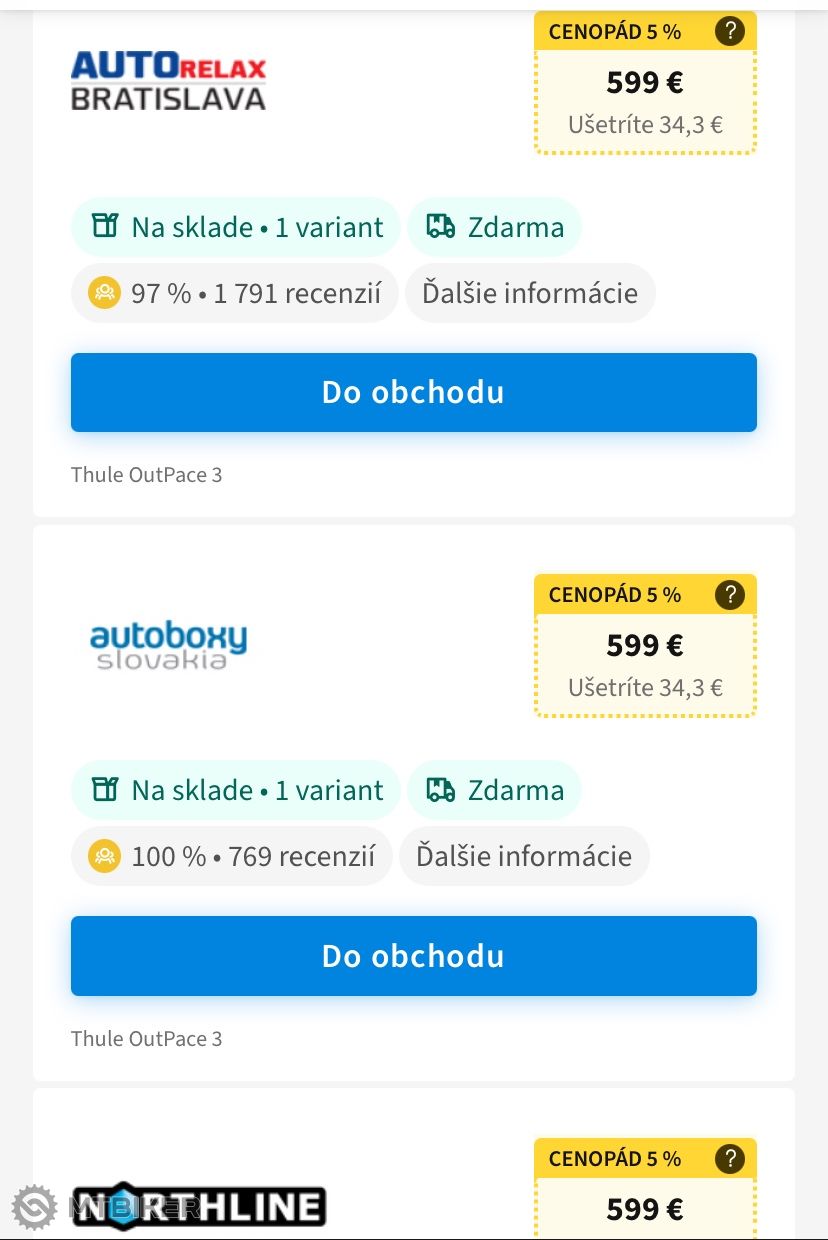Click the AutoRelax Bratislava shop logo
The image size is (828, 1240).
[x=168, y=81]
